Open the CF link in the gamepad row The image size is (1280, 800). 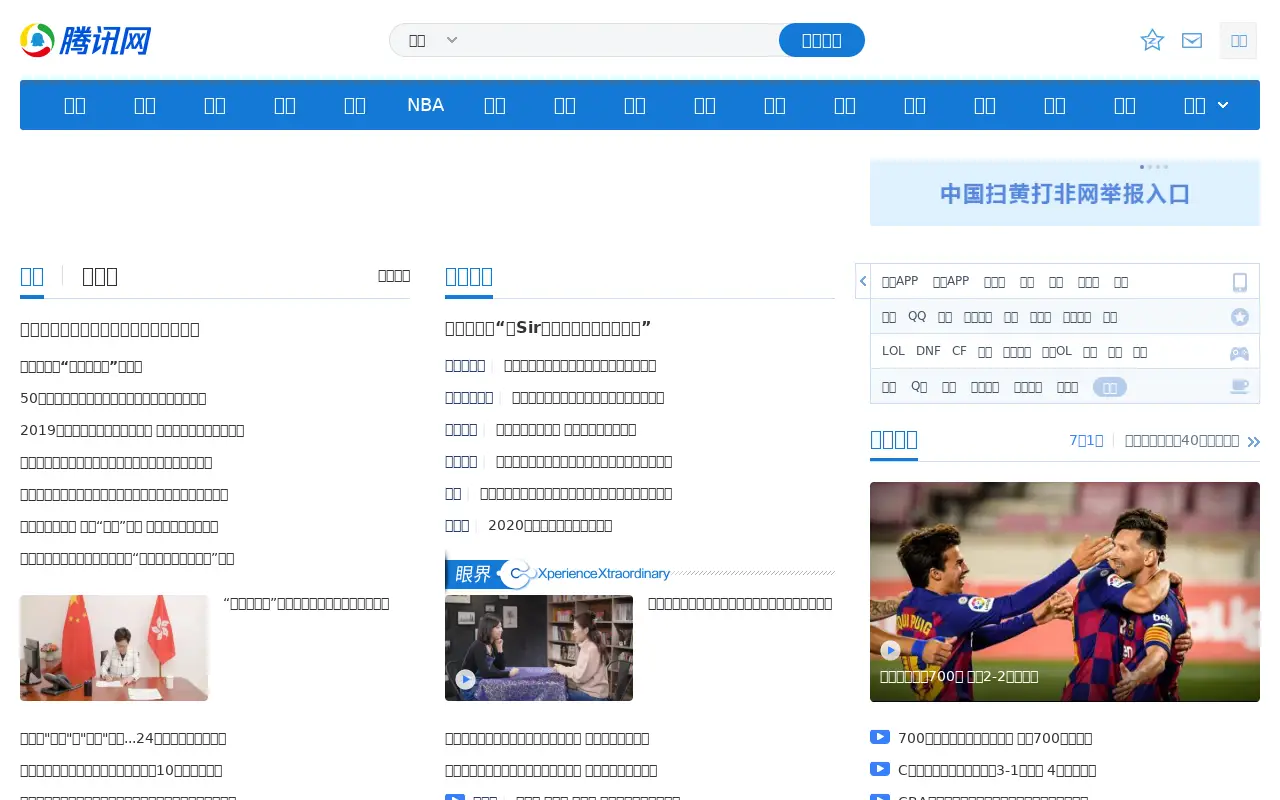[959, 351]
